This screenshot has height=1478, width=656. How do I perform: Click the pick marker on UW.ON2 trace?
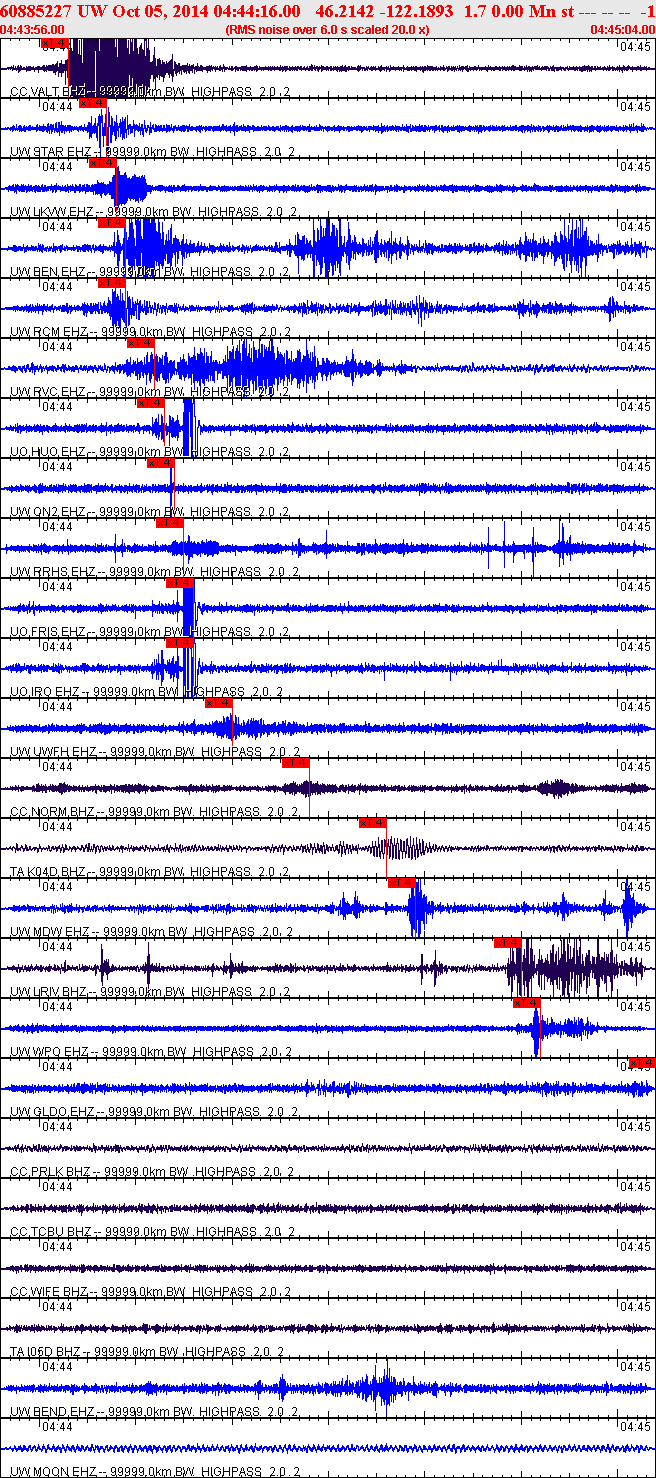click(160, 463)
